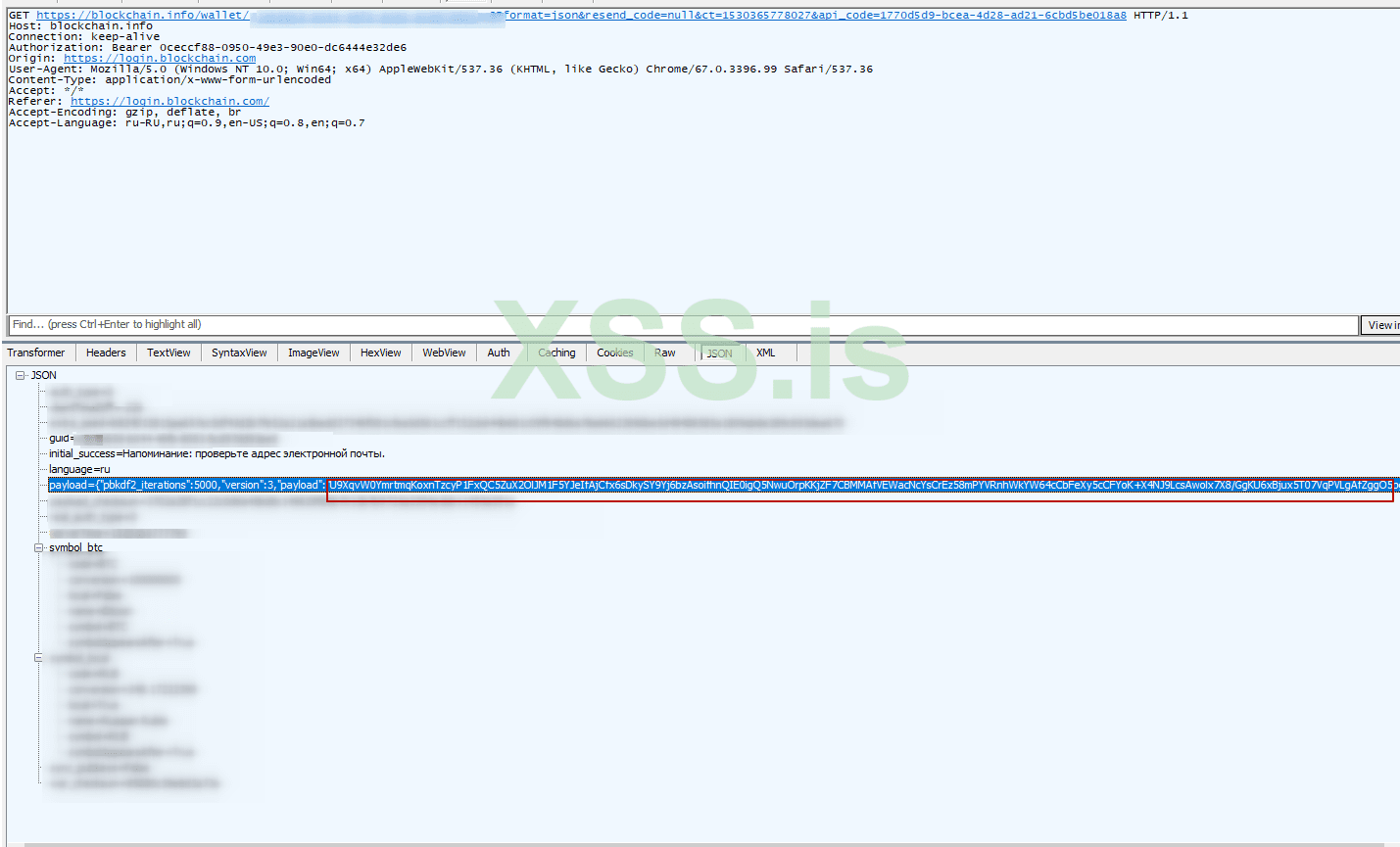
Task: Click the Accept-Language header line
Action: tap(186, 122)
